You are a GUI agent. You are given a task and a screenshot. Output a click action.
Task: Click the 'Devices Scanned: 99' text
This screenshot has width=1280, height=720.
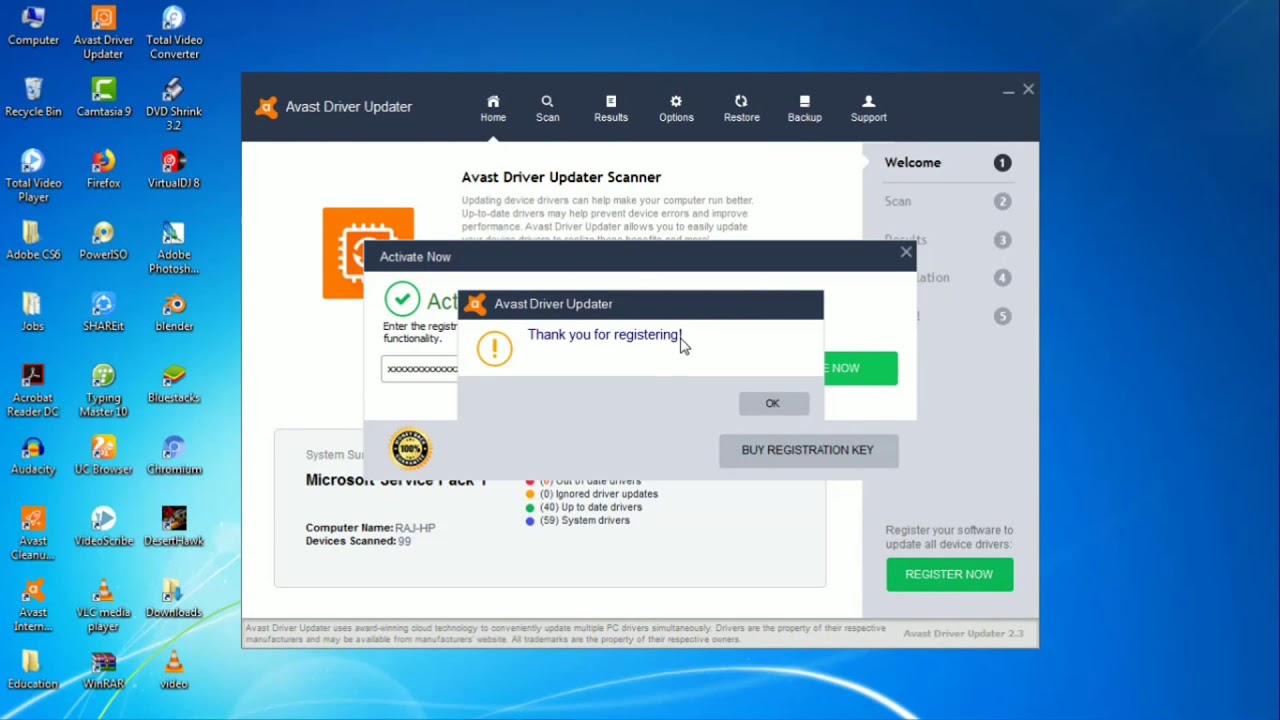(358, 541)
